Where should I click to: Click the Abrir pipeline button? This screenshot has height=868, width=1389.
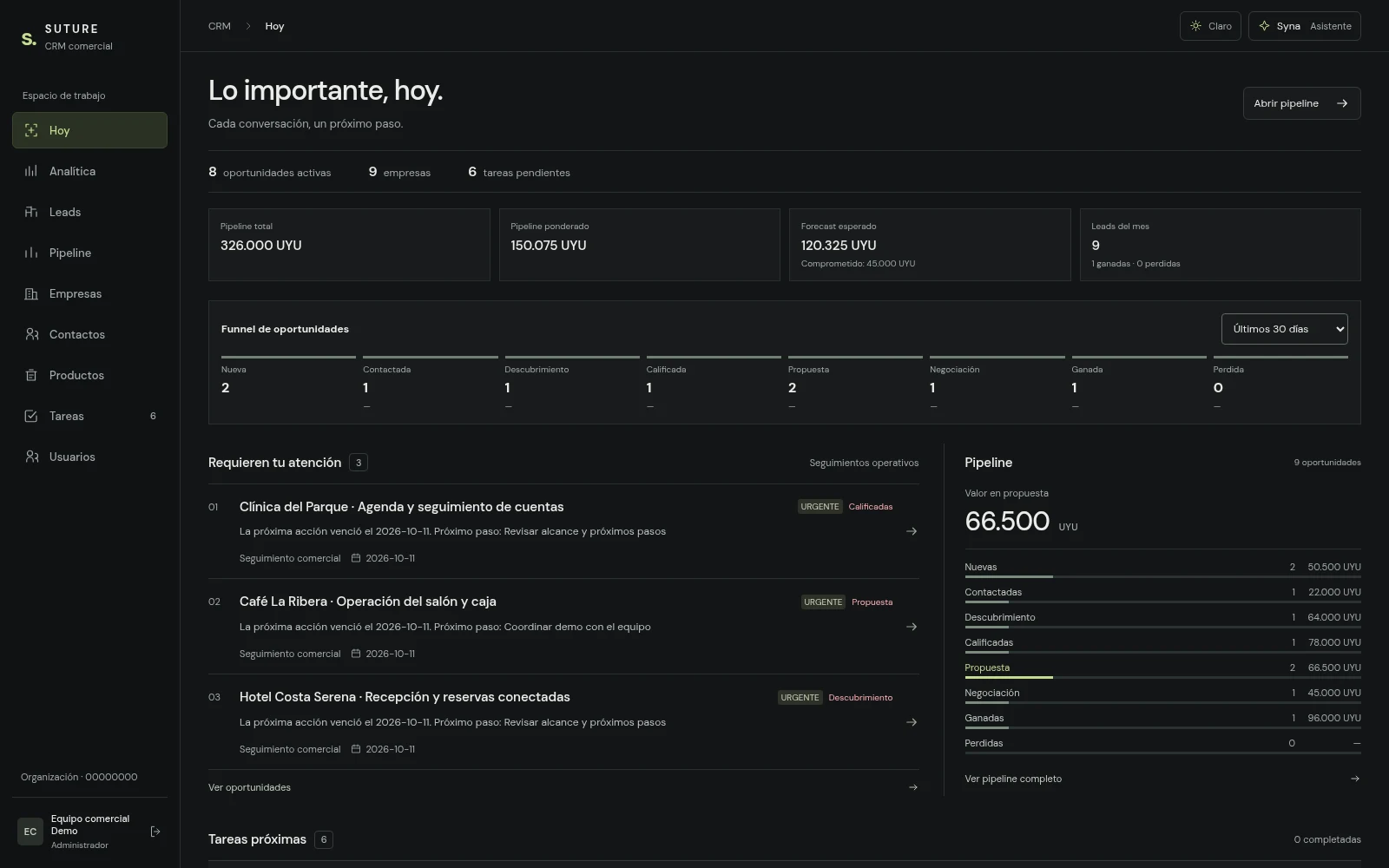point(1301,103)
